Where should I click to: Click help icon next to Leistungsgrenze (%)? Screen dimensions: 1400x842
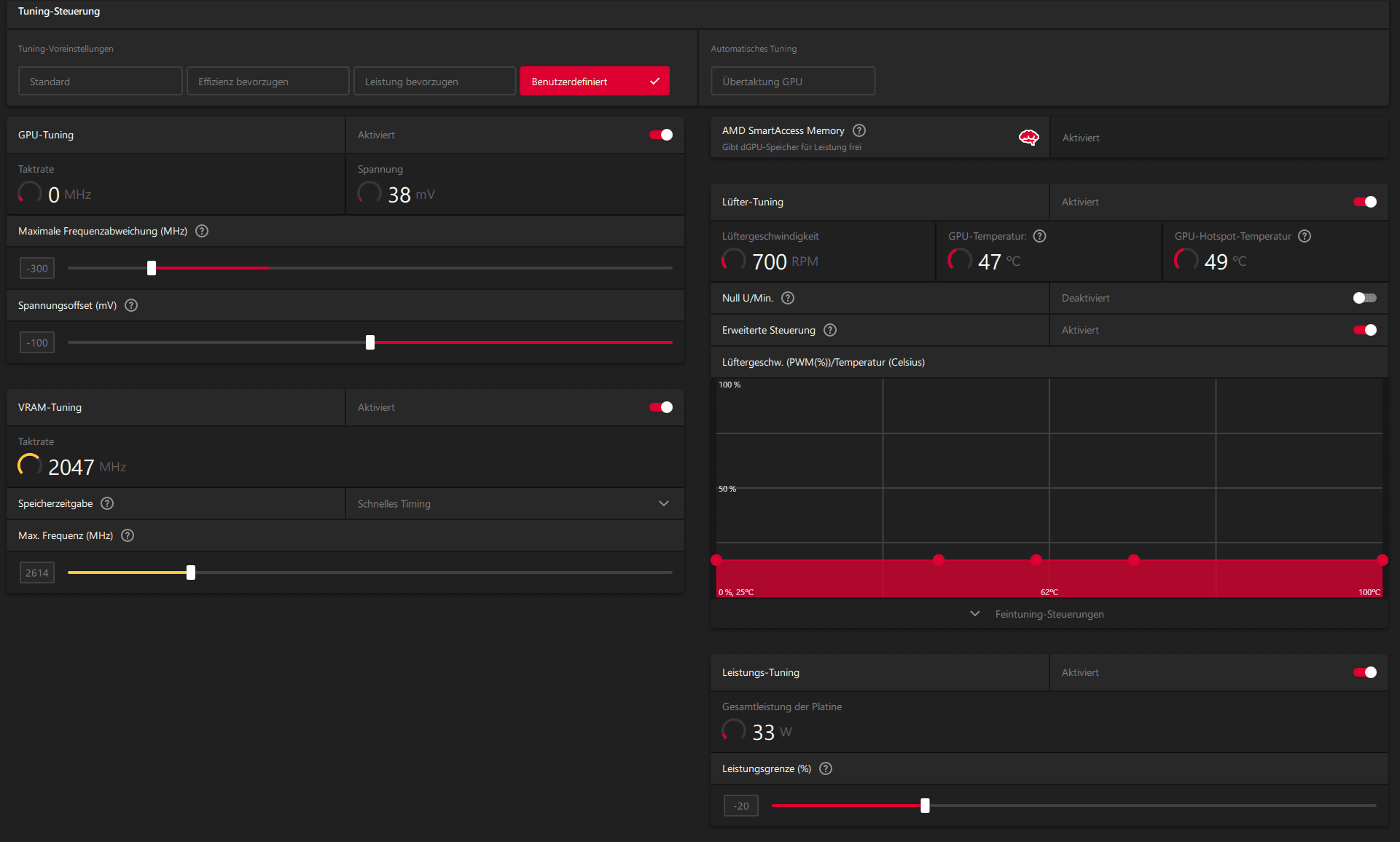point(826,768)
